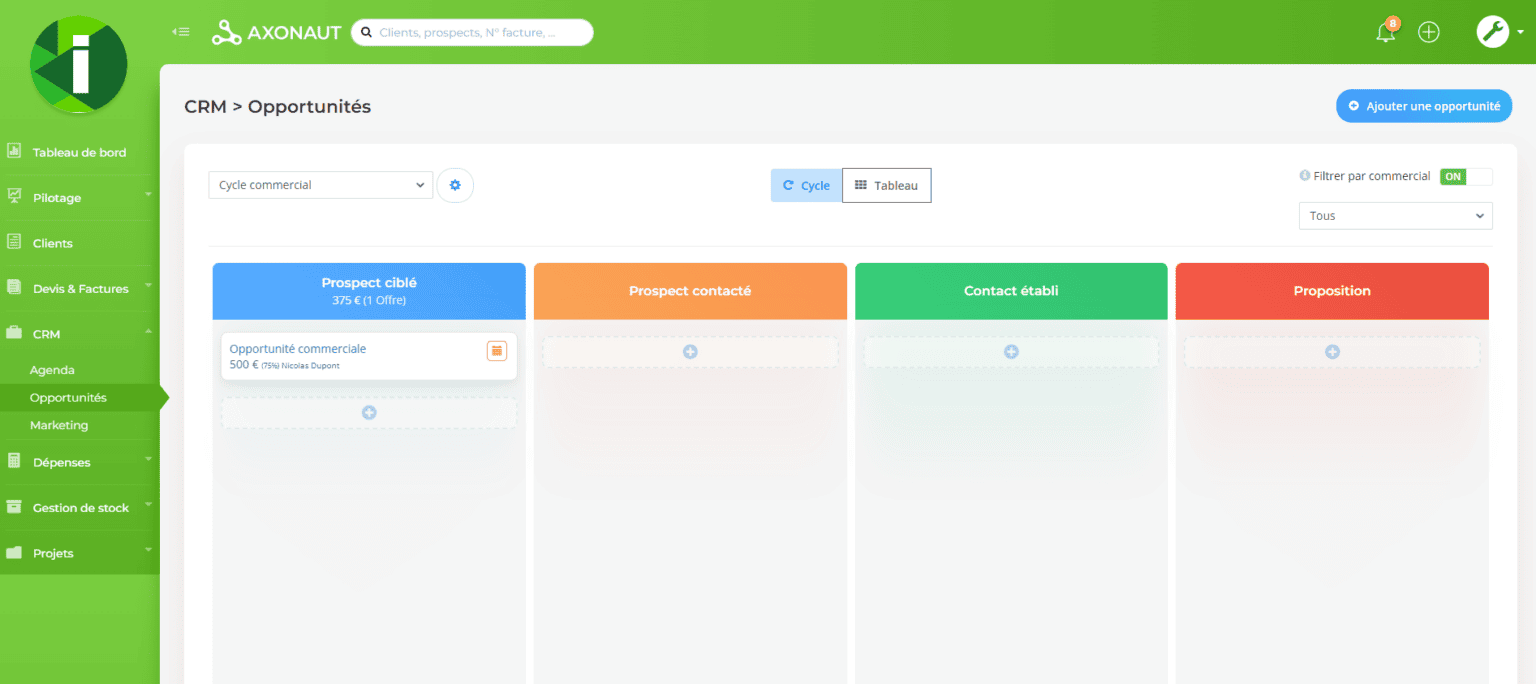1536x684 pixels.
Task: Click the clients and prospects search field
Action: tap(472, 33)
